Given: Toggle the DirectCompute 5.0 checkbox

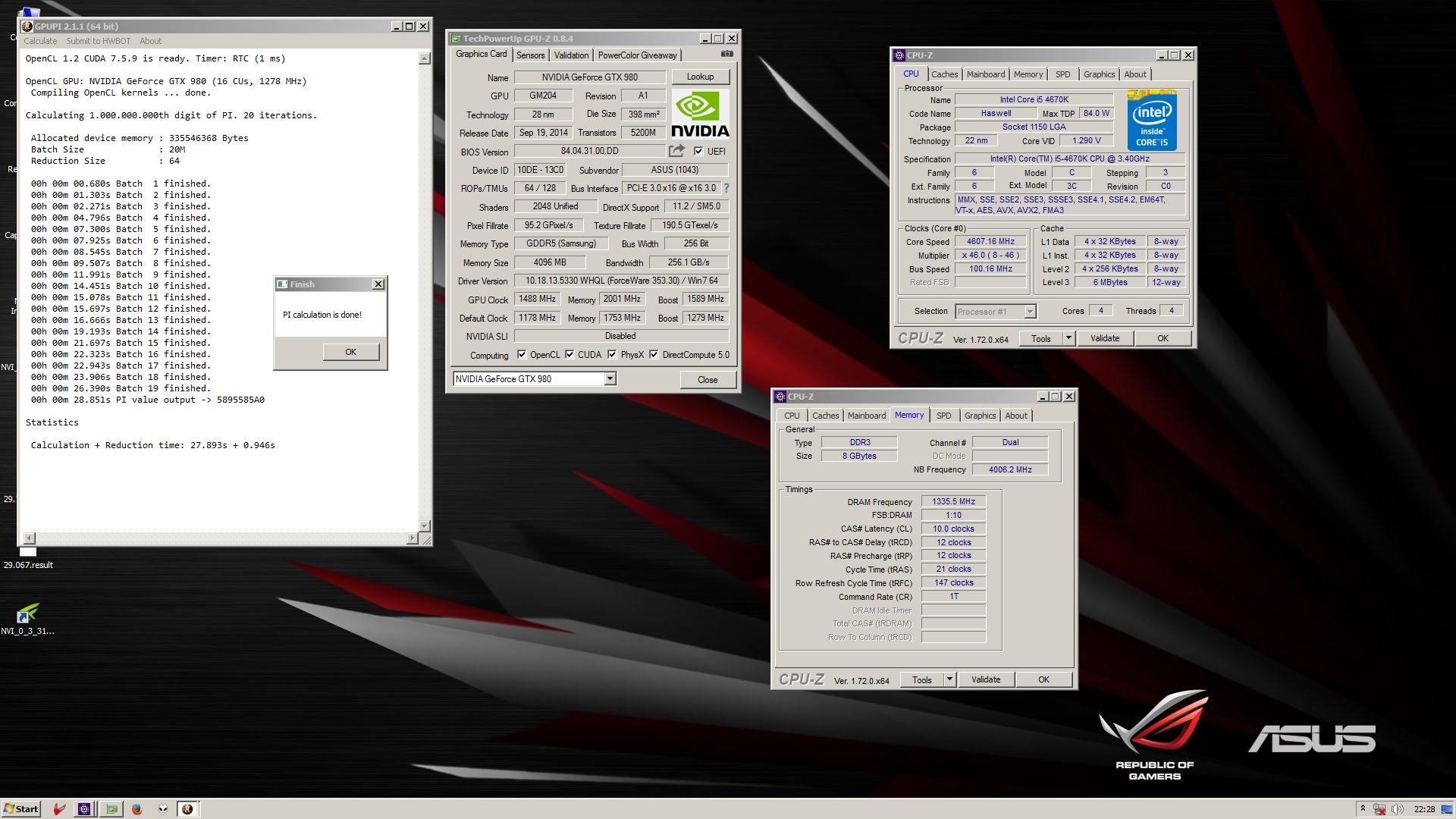Looking at the screenshot, I should click(653, 355).
